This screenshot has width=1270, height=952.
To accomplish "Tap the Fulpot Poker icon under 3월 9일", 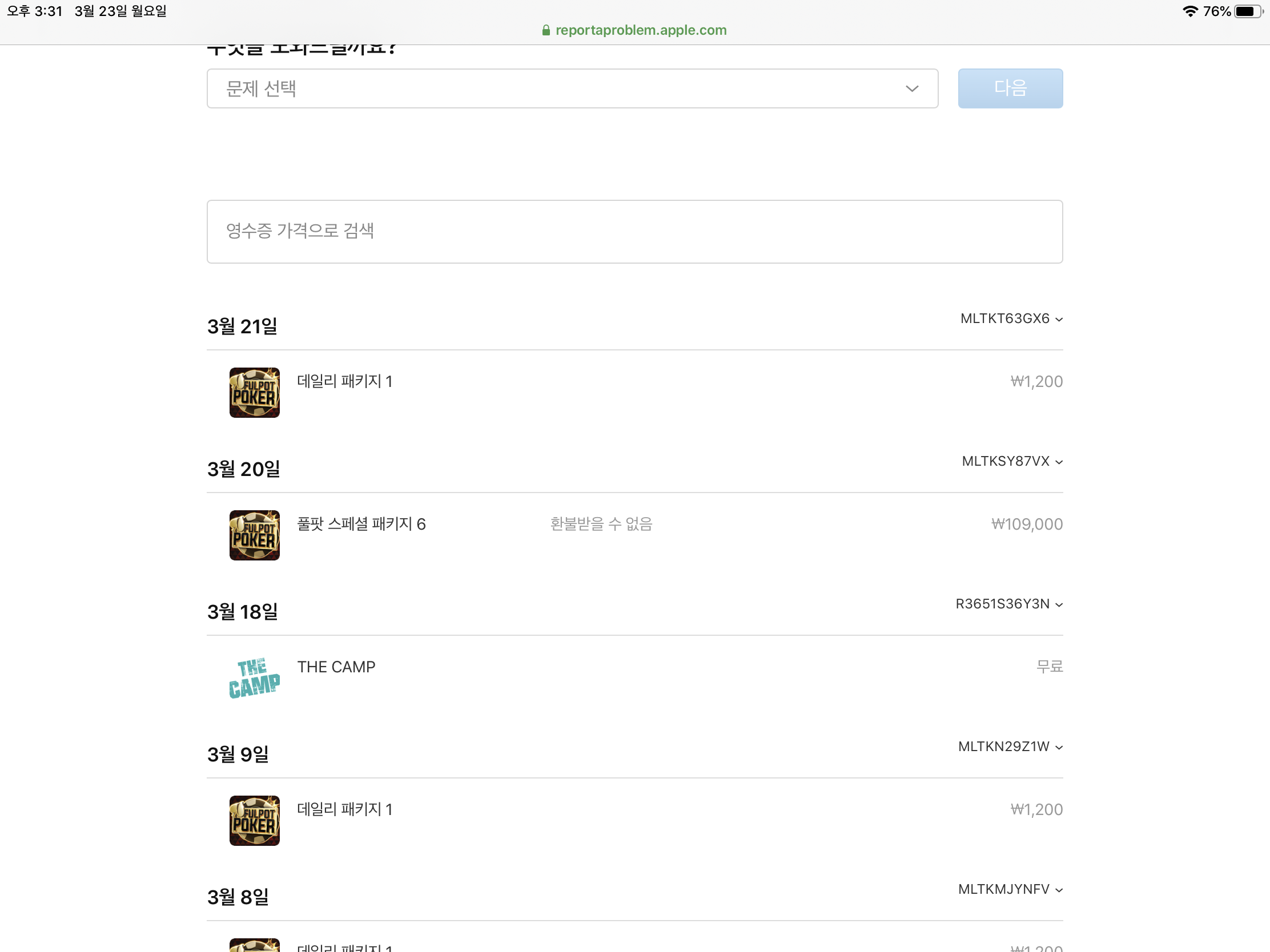I will [x=254, y=820].
